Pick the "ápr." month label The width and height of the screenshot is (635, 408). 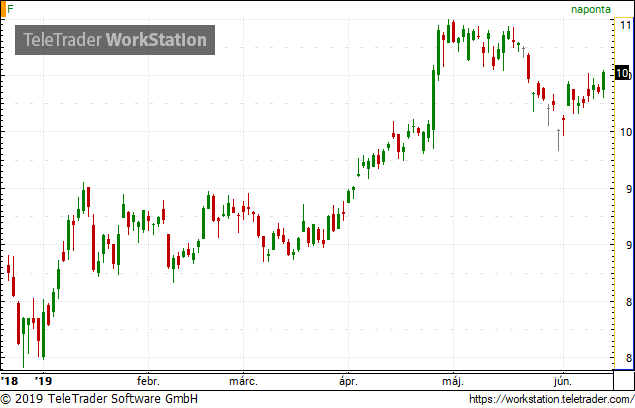(348, 382)
